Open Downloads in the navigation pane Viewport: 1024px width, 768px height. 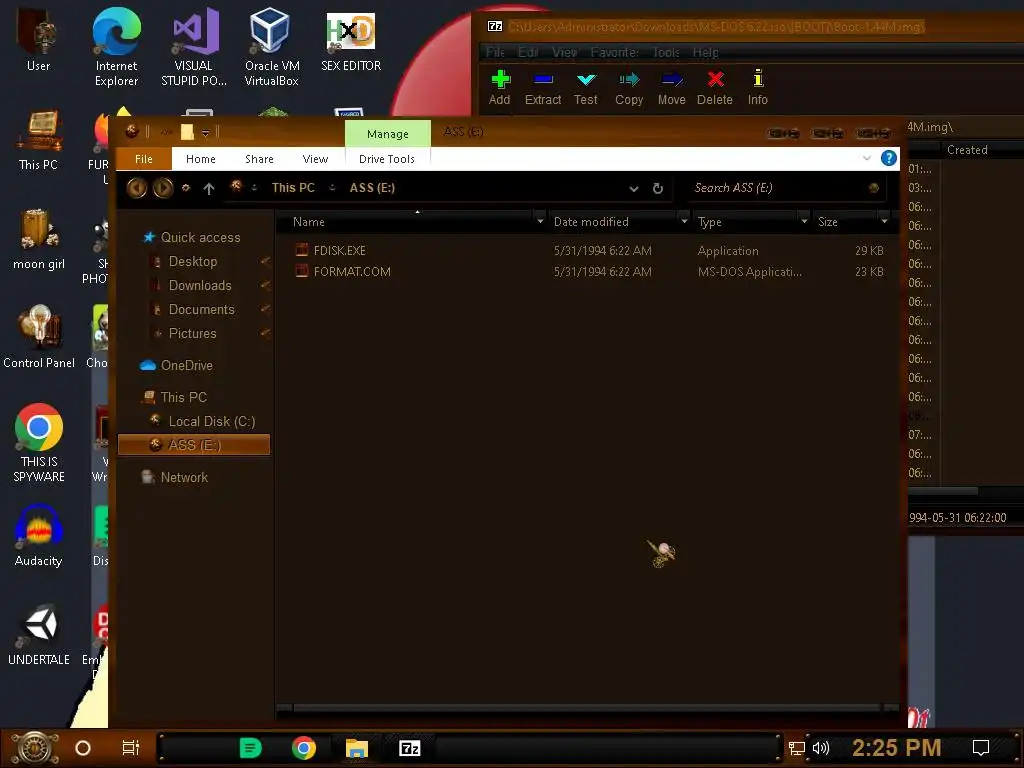pos(200,285)
